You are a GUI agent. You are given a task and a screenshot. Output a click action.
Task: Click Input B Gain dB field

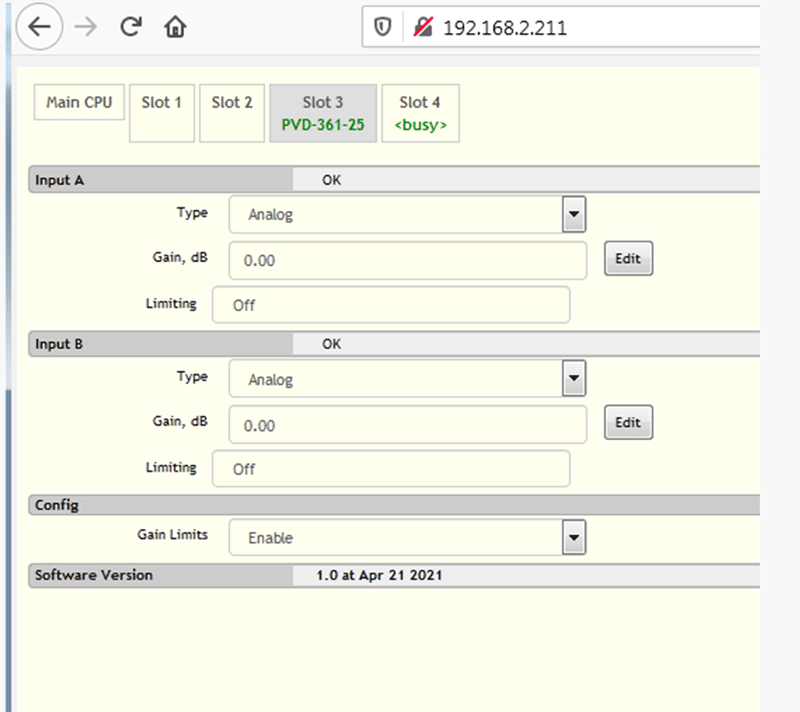407,425
